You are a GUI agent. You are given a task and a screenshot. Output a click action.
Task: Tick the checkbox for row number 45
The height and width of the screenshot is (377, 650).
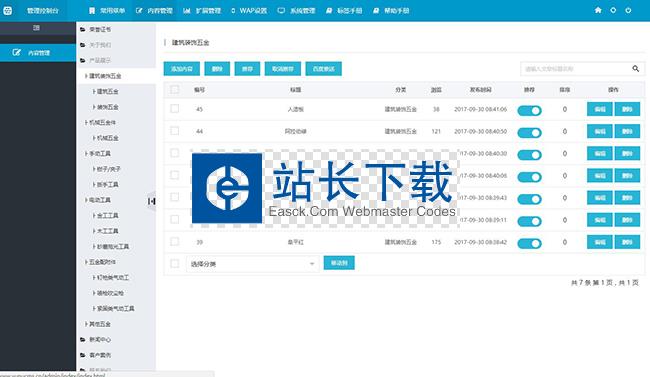[175, 109]
